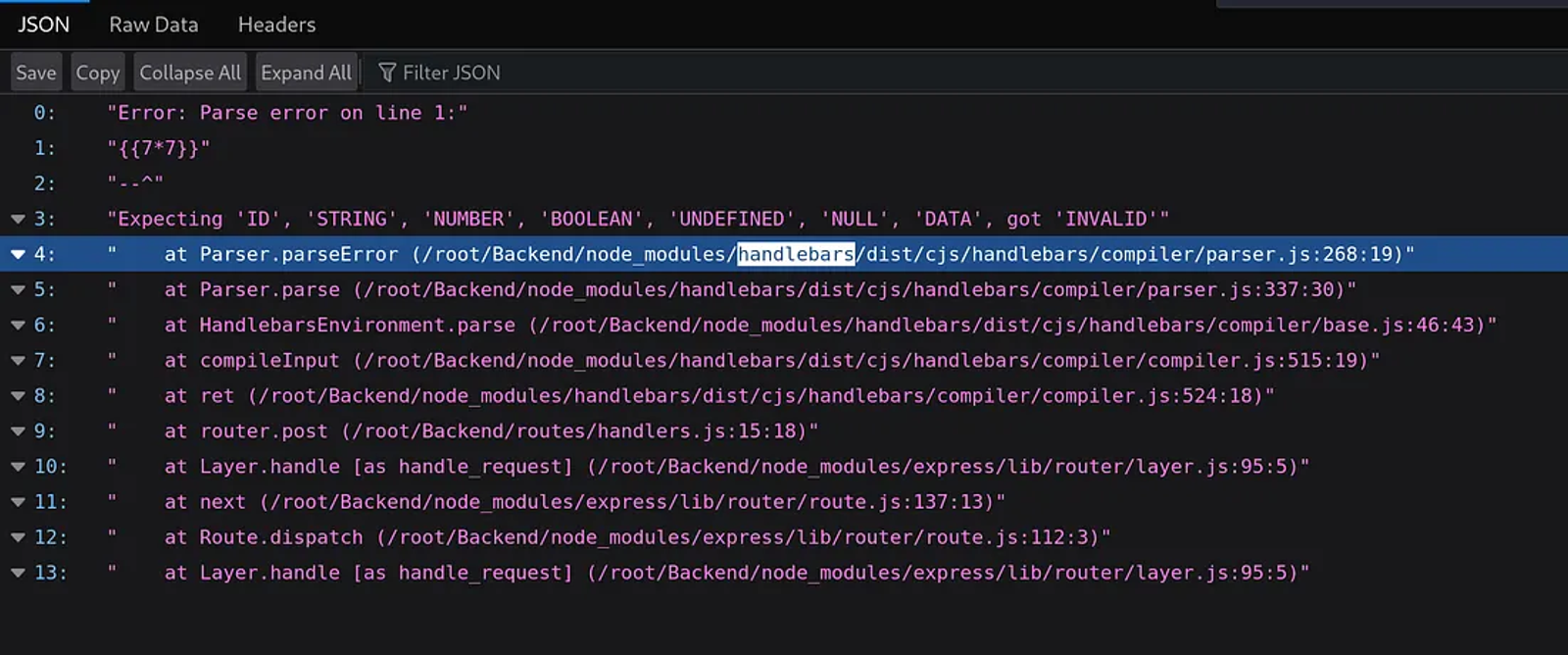Collapse row 9 twisty arrow
Viewport: 1568px width, 655px height.
18,430
